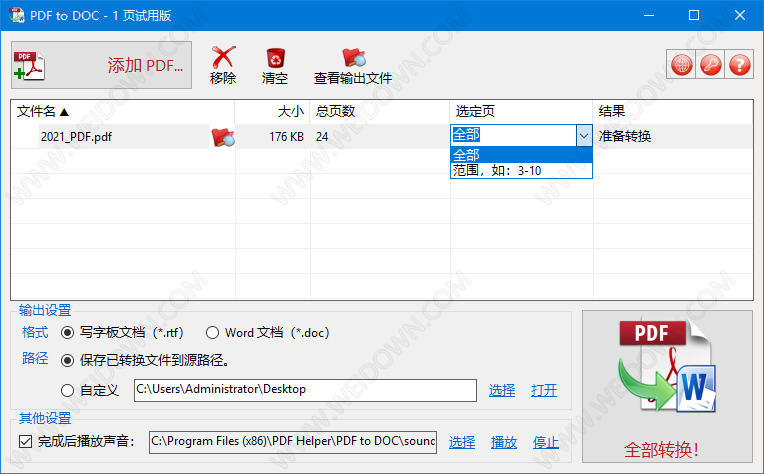Click folder icon beside 2021_PDF.pdf
The width and height of the screenshot is (764, 474).
(x=222, y=137)
